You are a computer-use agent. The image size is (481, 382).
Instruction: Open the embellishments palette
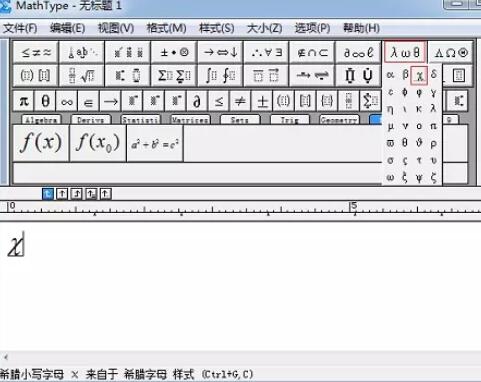pyautogui.click(x=128, y=52)
